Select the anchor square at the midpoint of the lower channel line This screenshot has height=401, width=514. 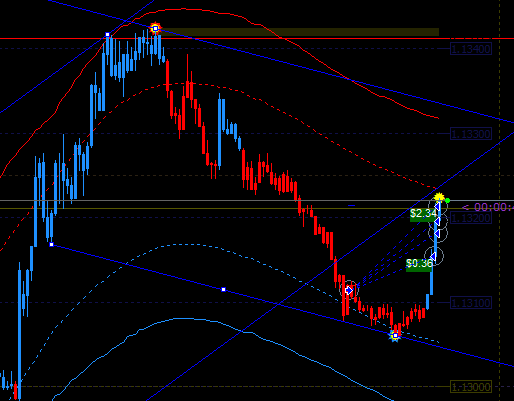click(223, 289)
